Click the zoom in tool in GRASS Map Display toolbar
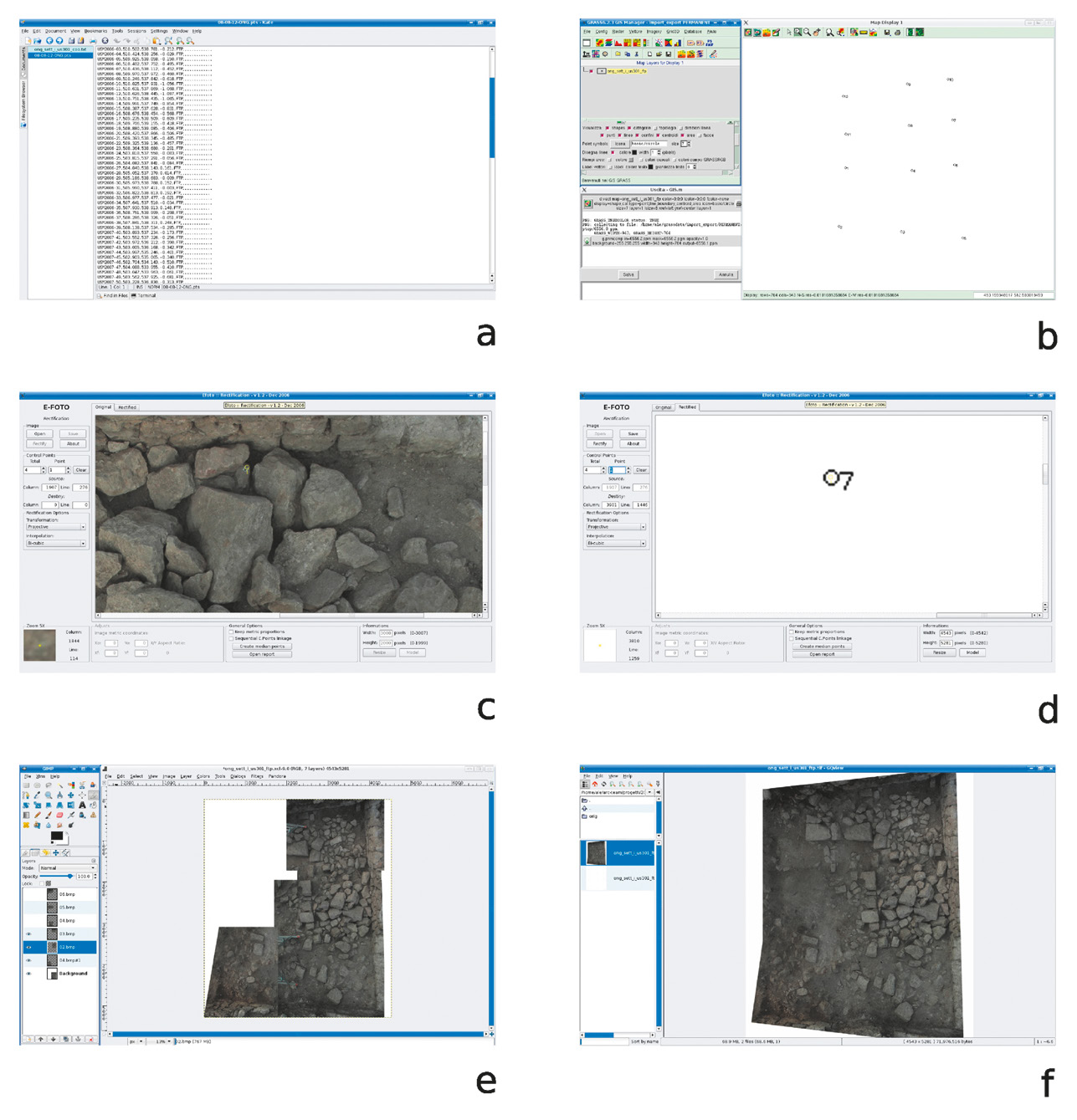Screen dimensions: 1077x1120 click(x=798, y=32)
